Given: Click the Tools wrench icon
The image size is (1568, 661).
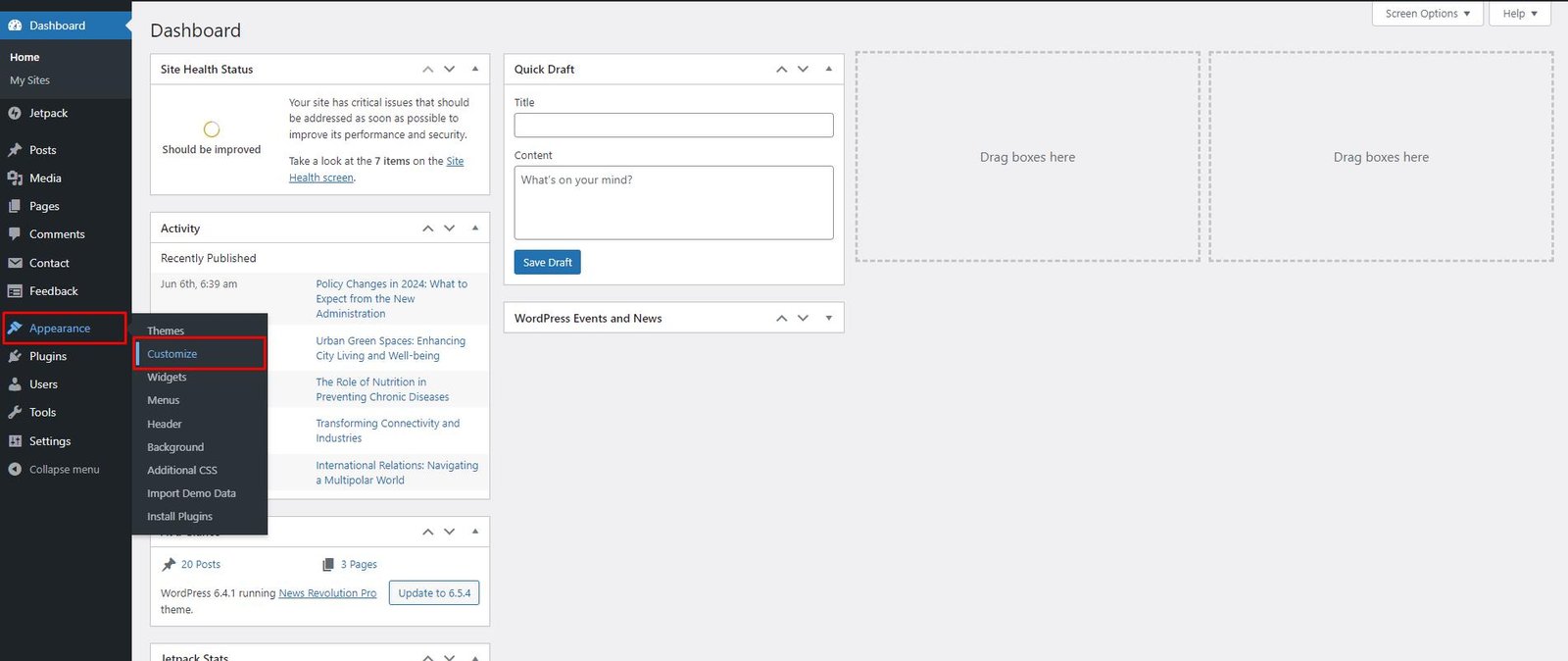Looking at the screenshot, I should [x=15, y=413].
